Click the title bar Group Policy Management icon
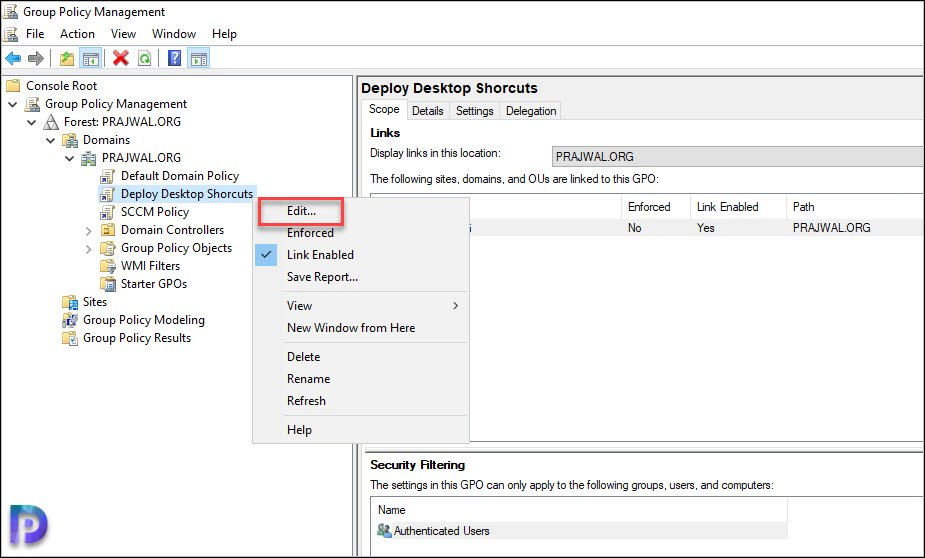Screen dimensions: 925x558 tap(10, 11)
